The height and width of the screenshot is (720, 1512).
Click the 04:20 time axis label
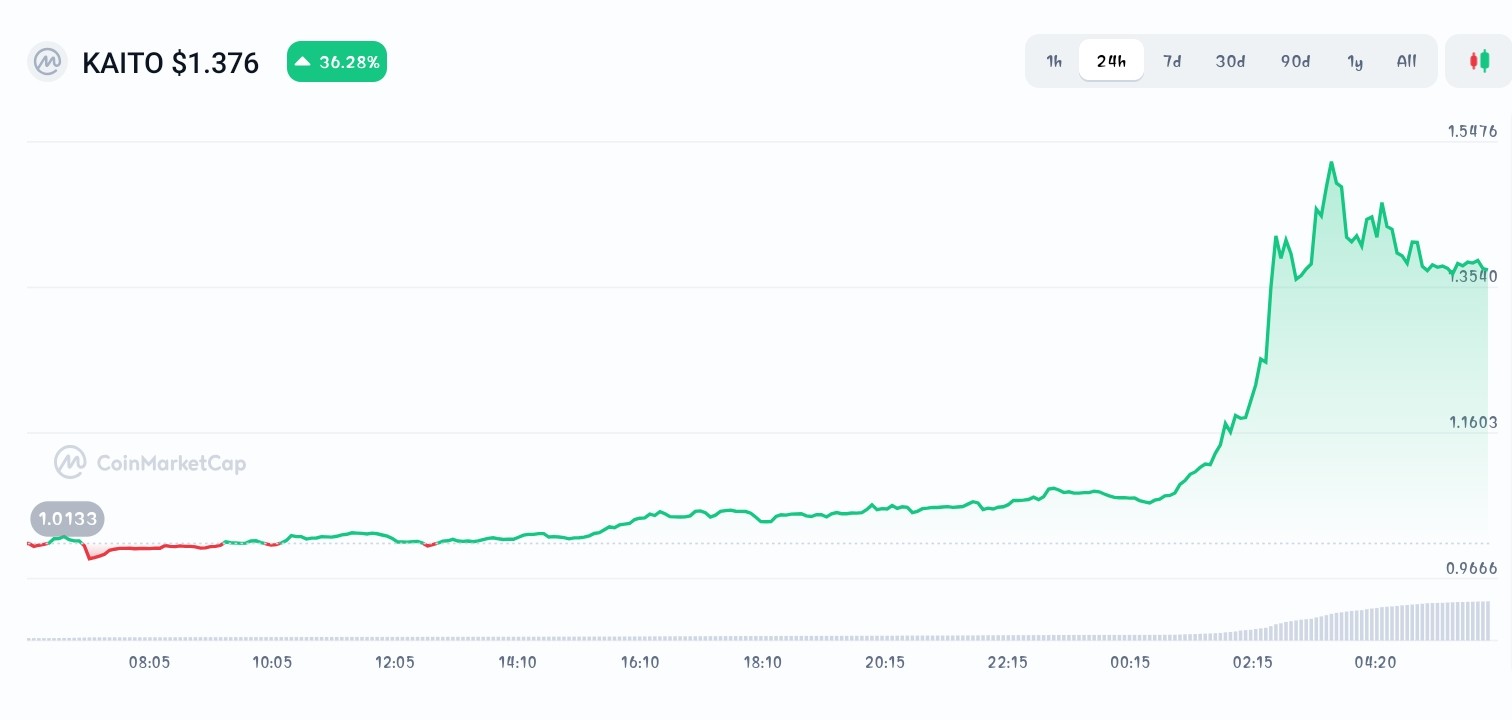tap(1375, 662)
